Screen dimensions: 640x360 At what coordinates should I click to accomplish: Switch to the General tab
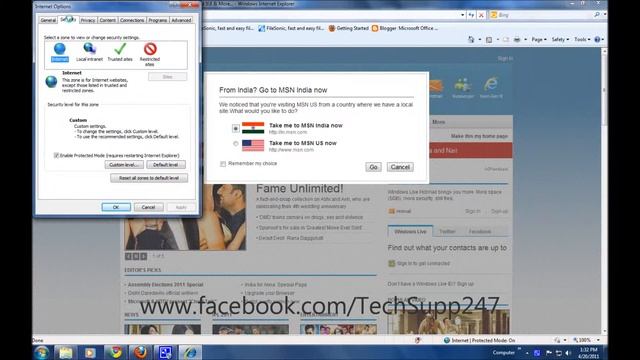coord(48,20)
